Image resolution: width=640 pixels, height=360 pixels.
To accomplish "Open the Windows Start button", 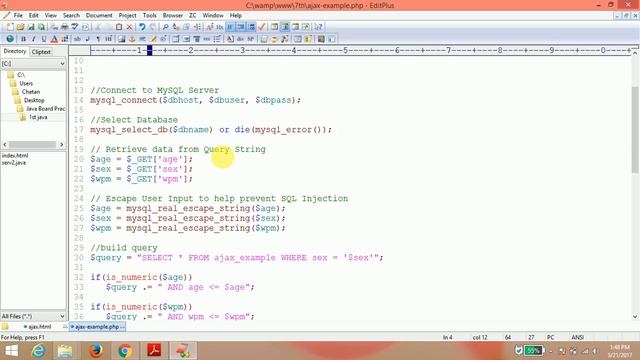I will pyautogui.click(x=11, y=351).
